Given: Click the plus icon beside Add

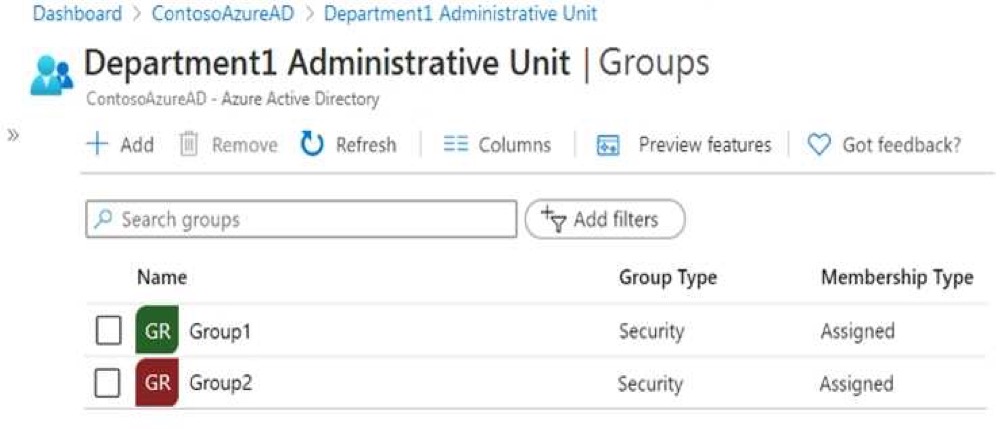Looking at the screenshot, I should (x=97, y=144).
